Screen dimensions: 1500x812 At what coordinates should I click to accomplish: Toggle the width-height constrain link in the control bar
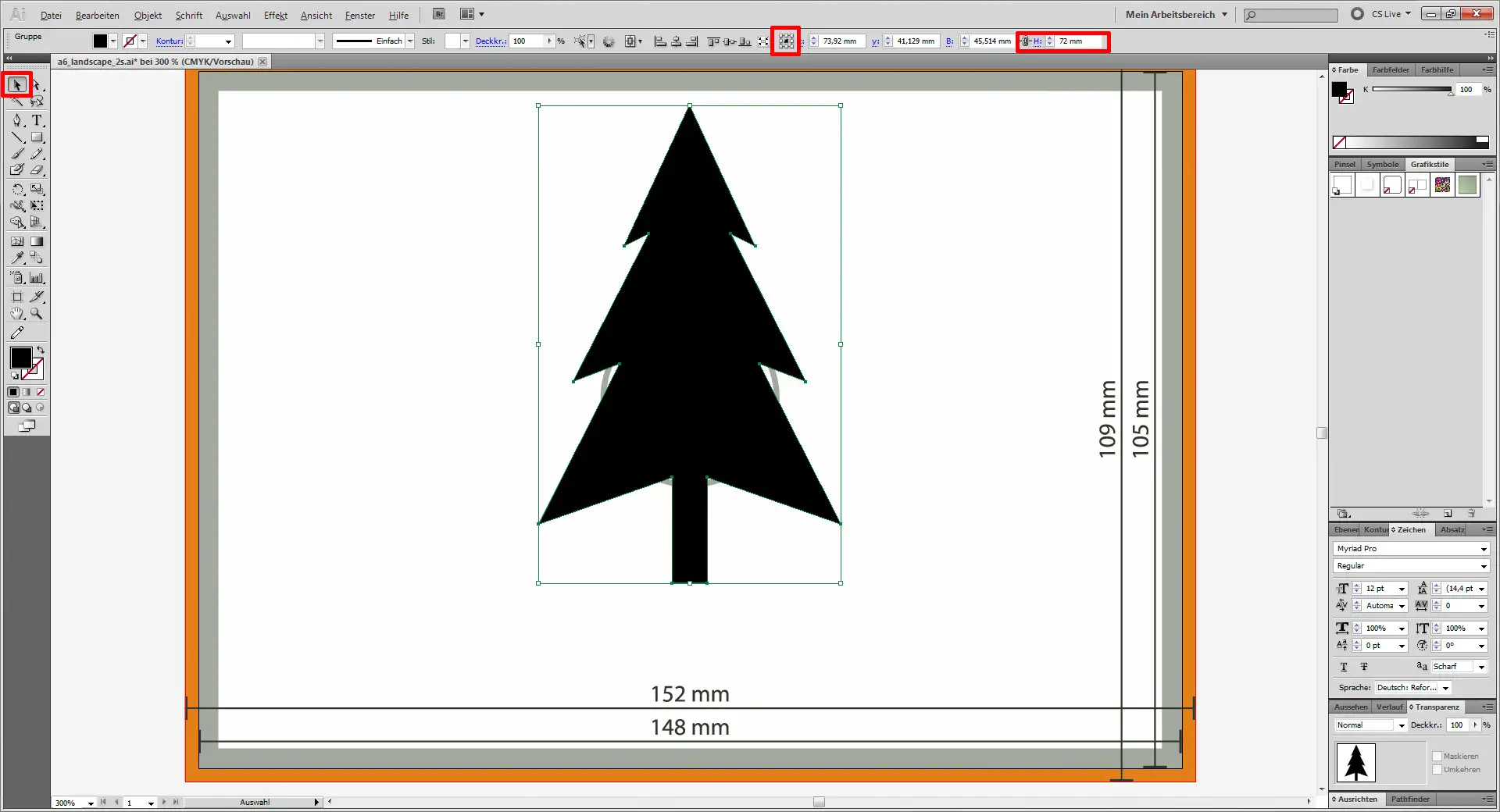coord(1026,41)
